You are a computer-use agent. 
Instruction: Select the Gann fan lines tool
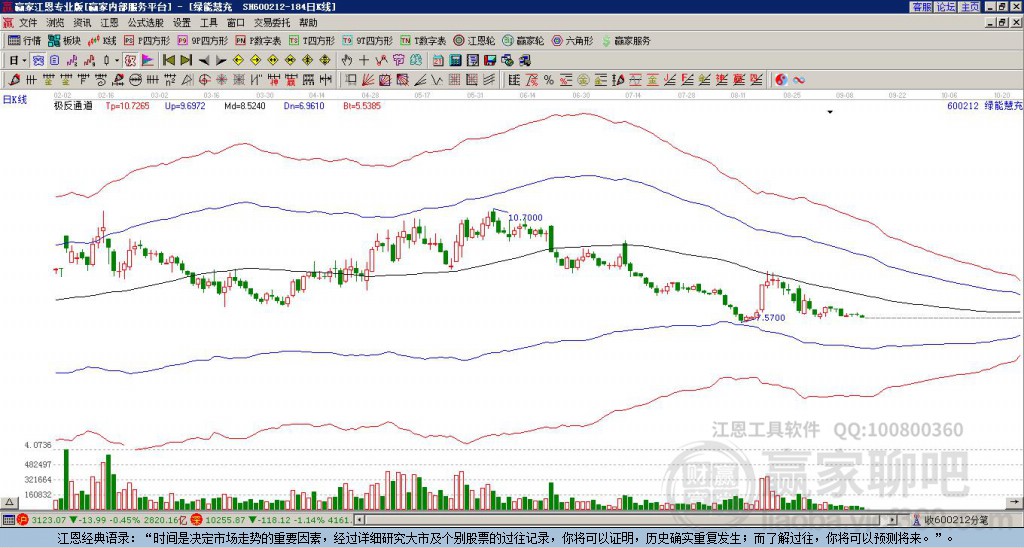[367, 80]
